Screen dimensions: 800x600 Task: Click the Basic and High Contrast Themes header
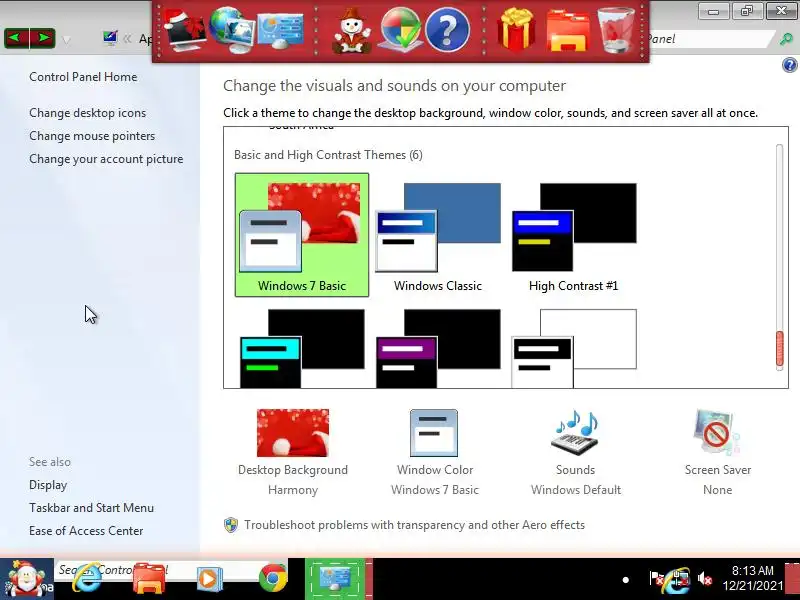328,155
